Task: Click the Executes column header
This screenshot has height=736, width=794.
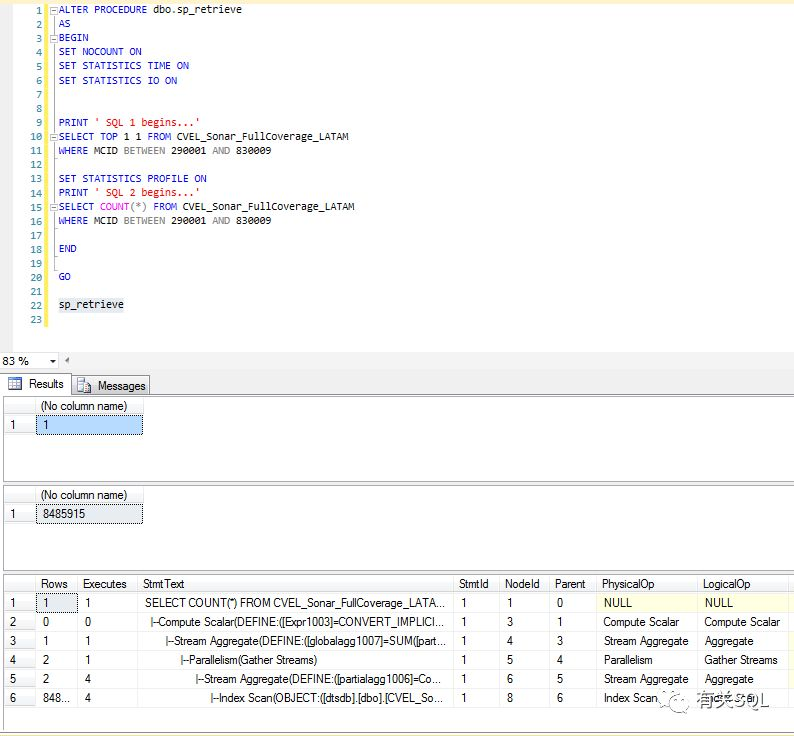Action: (105, 584)
